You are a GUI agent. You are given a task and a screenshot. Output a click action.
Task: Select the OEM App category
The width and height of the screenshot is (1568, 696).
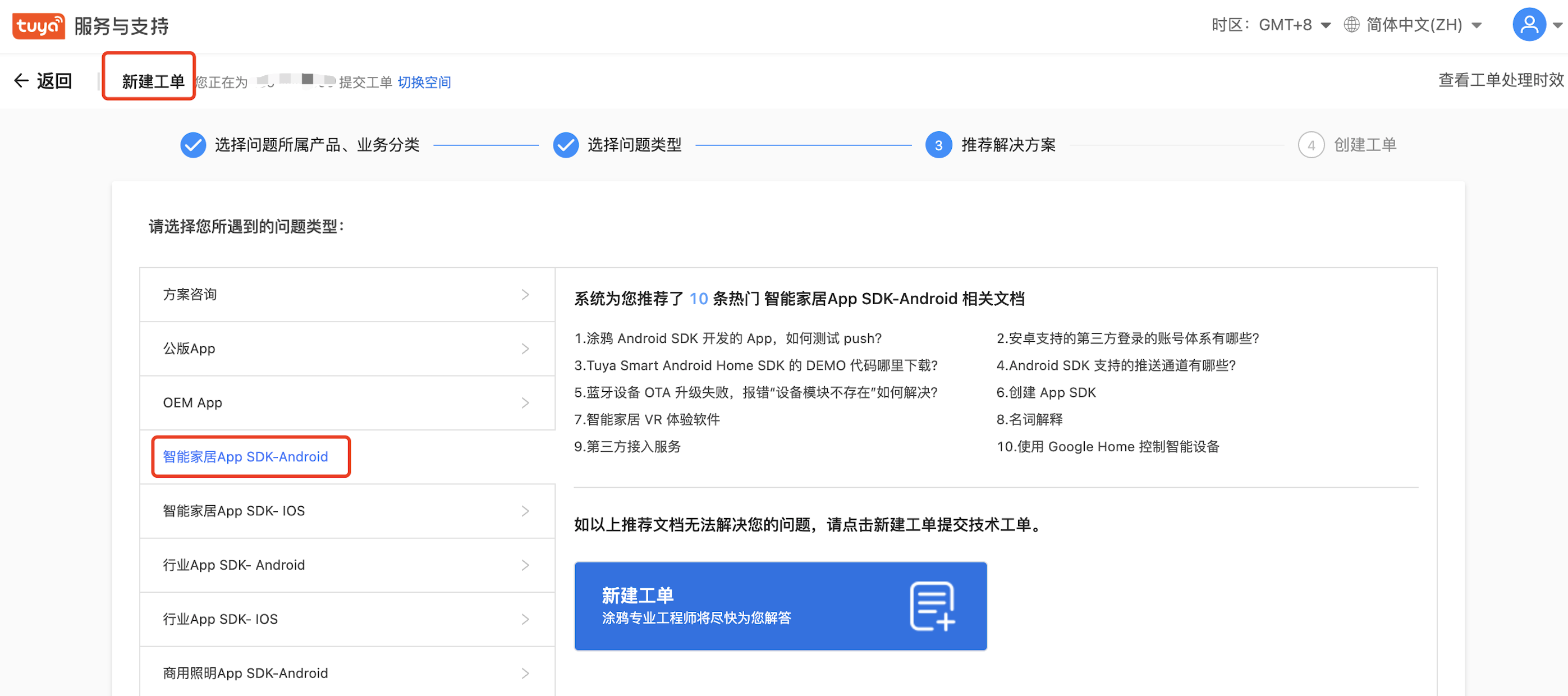[x=347, y=403]
